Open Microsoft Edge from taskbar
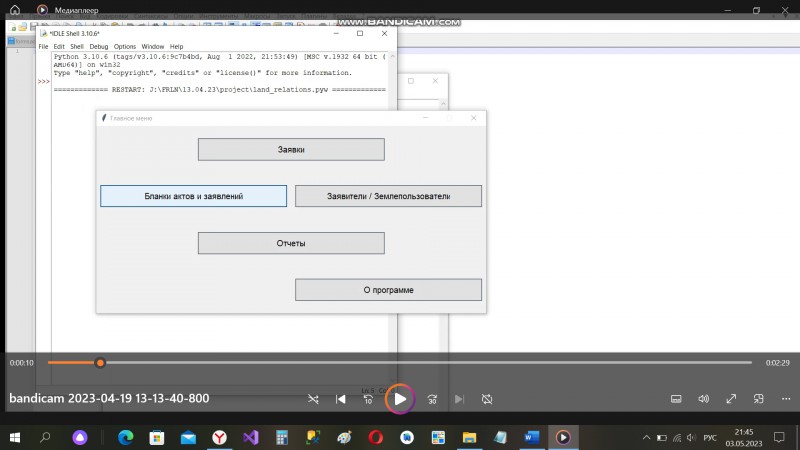This screenshot has width=800, height=450. pos(126,438)
